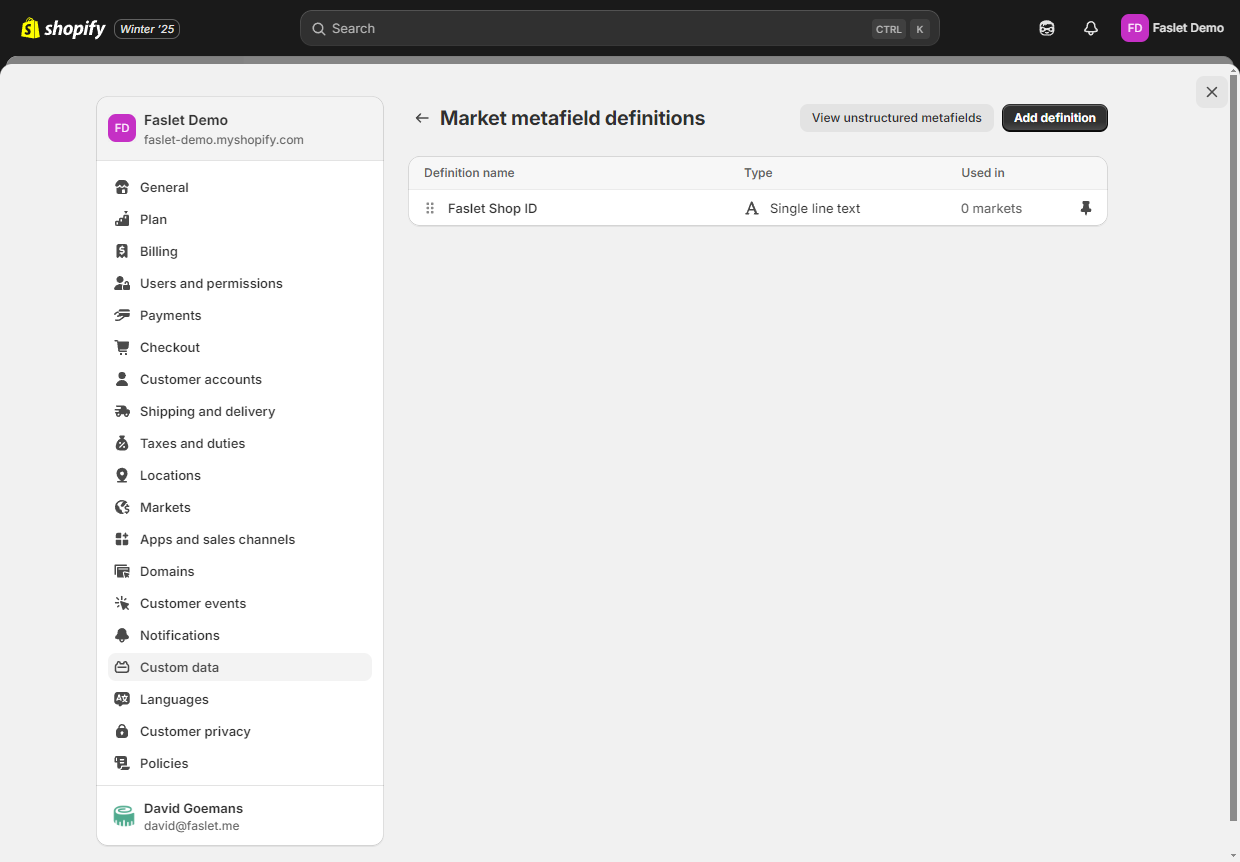Open David Goemans user profile
The image size is (1240, 862).
pos(240,816)
